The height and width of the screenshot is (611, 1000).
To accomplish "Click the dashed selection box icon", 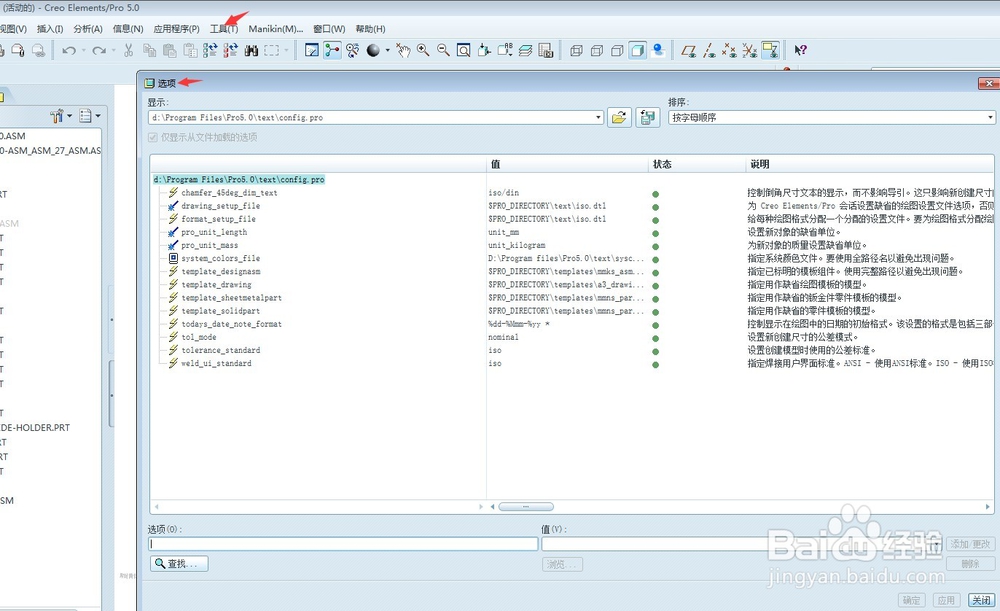I will [x=272, y=50].
